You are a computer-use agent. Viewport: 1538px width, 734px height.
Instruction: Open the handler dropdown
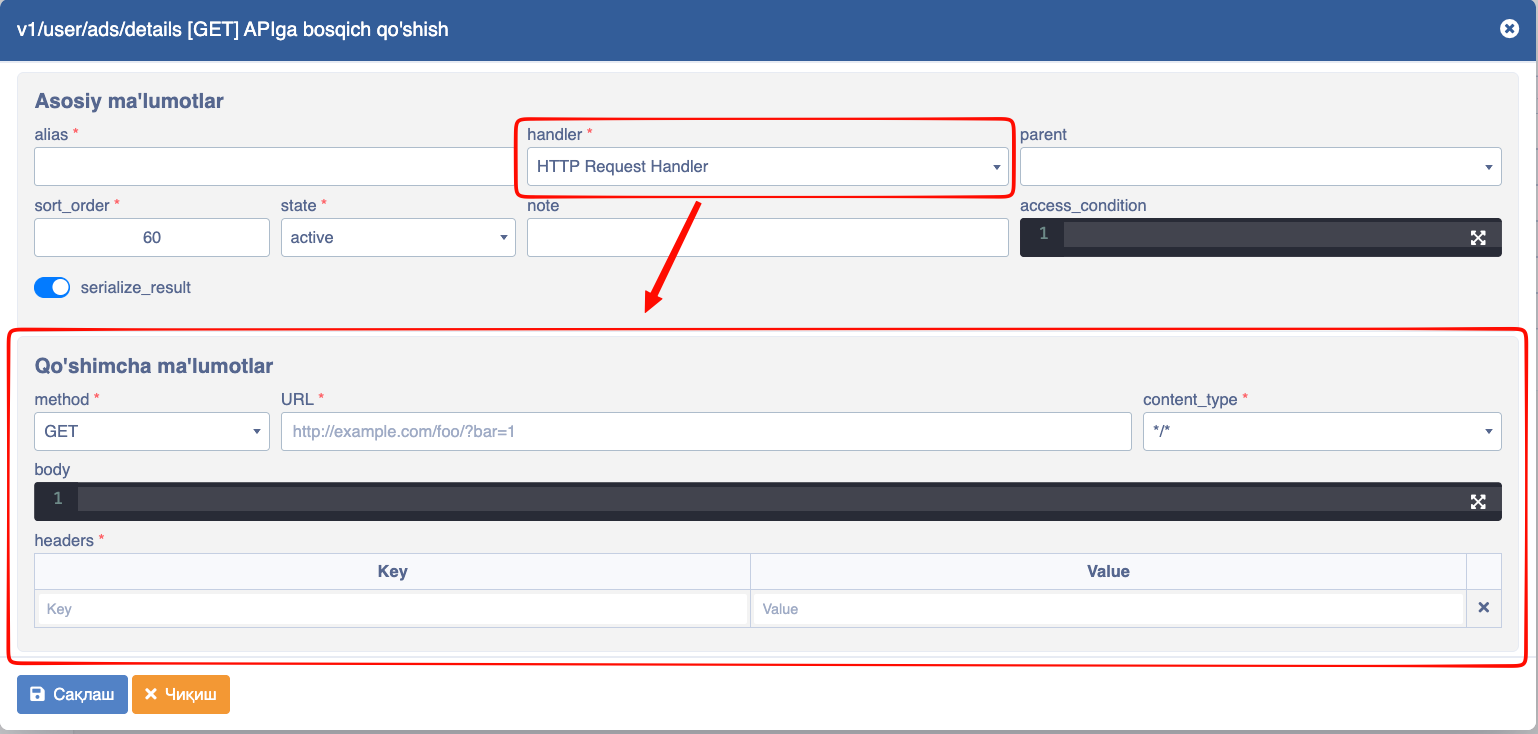[x=767, y=166]
